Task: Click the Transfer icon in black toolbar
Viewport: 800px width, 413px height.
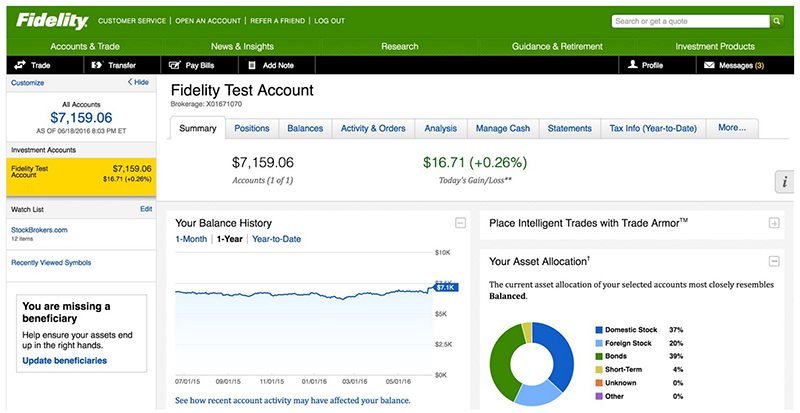Action: click(97, 65)
